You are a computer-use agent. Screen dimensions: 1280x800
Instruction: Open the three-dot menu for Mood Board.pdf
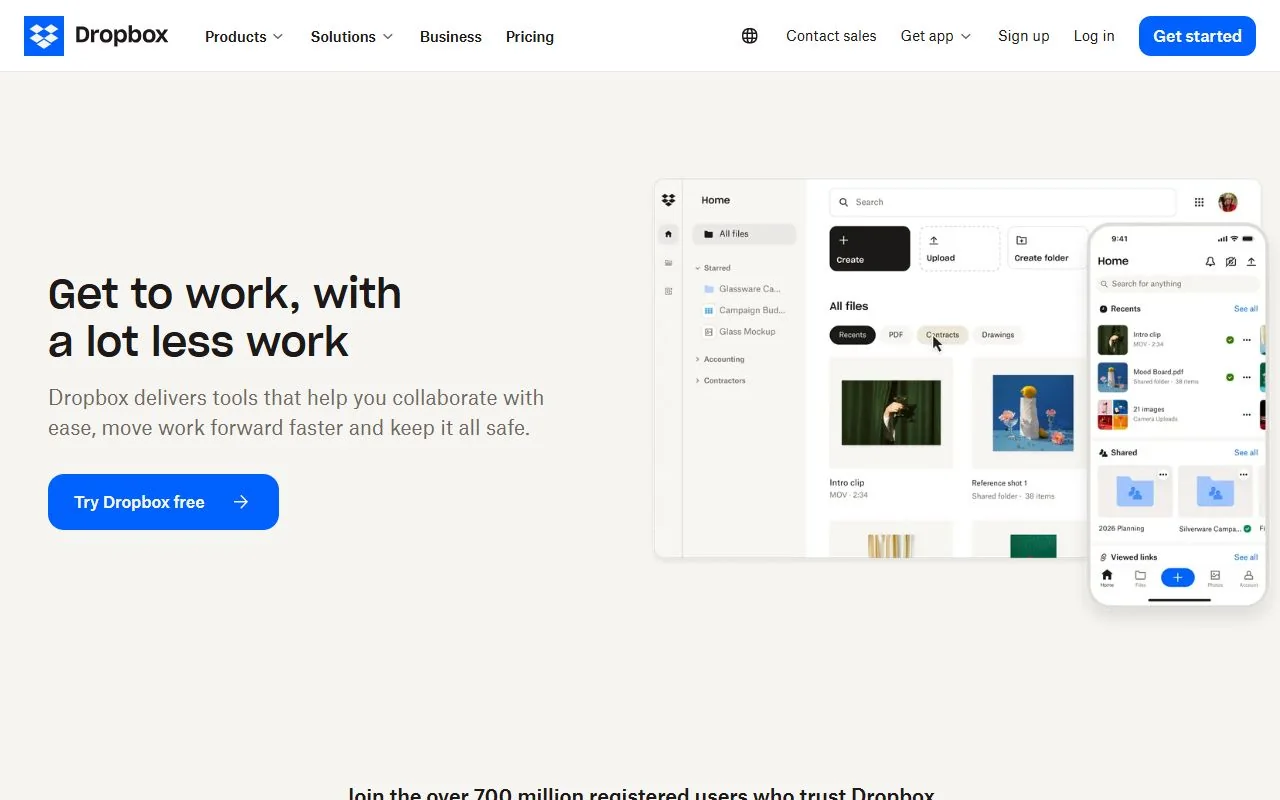1247,377
